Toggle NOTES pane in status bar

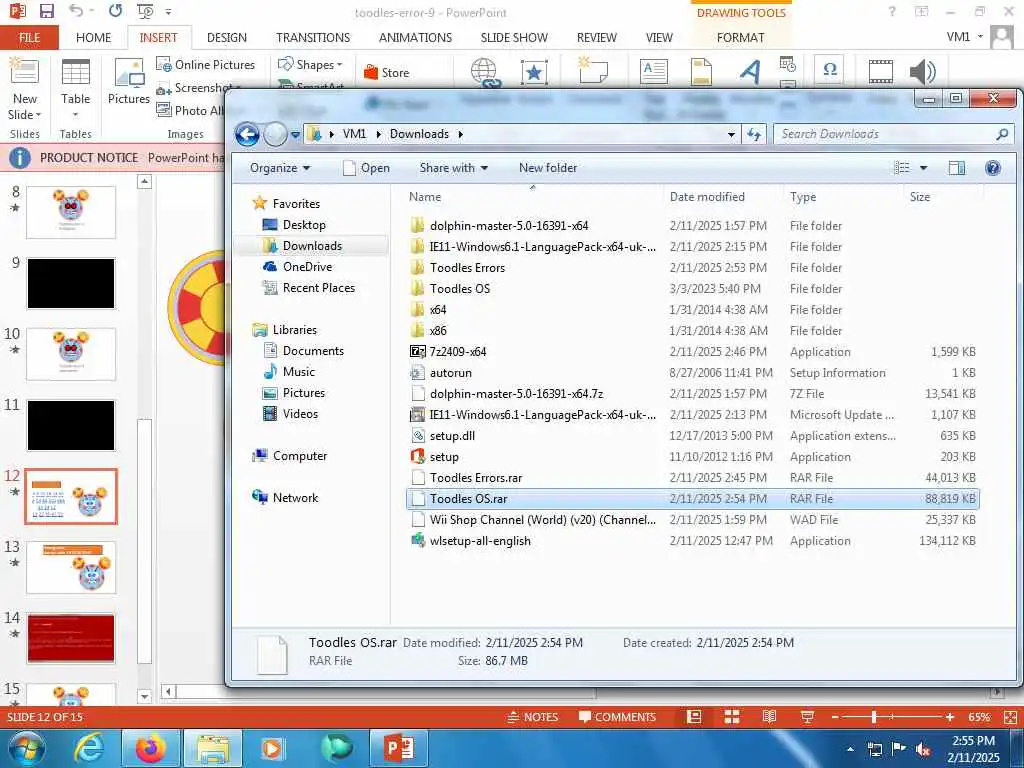pos(533,717)
